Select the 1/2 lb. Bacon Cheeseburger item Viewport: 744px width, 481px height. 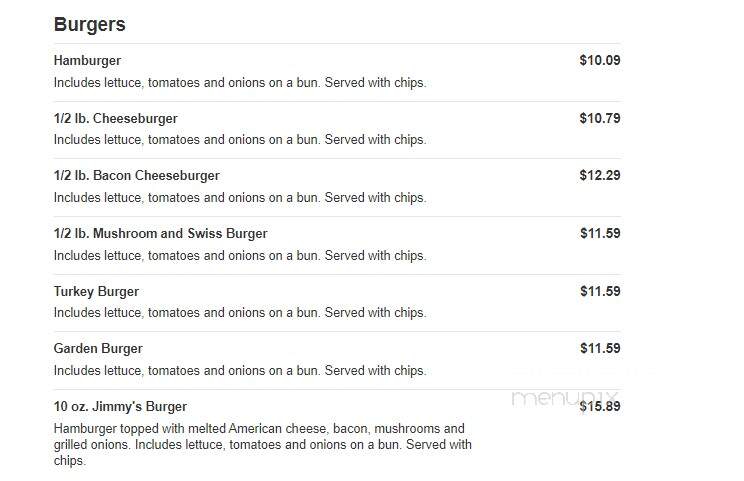pos(137,176)
